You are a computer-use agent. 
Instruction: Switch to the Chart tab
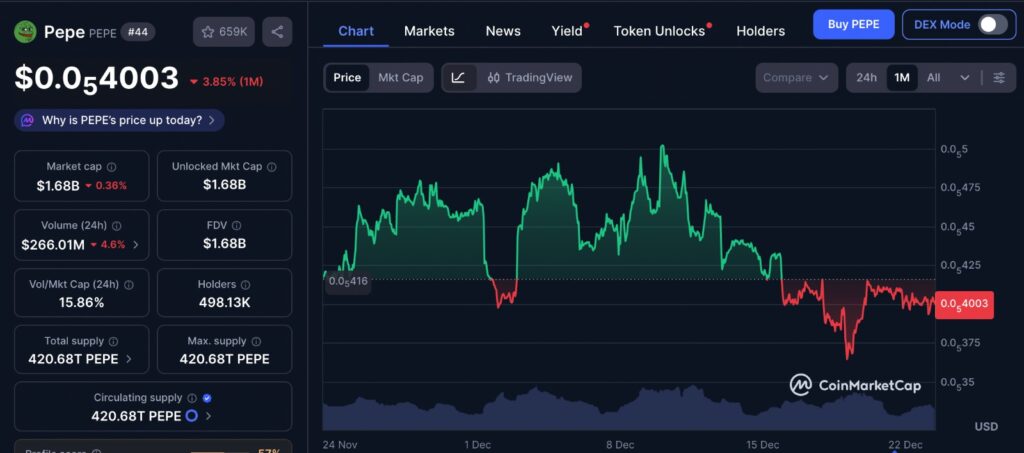pyautogui.click(x=356, y=31)
